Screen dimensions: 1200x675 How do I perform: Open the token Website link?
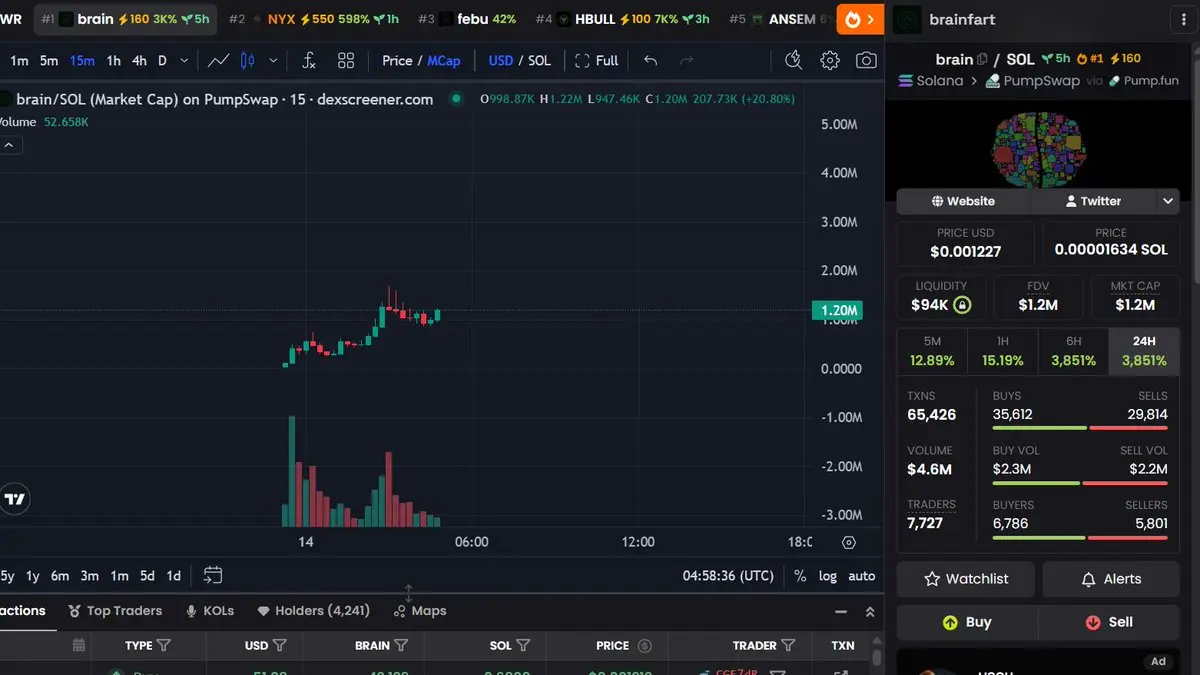(x=963, y=201)
